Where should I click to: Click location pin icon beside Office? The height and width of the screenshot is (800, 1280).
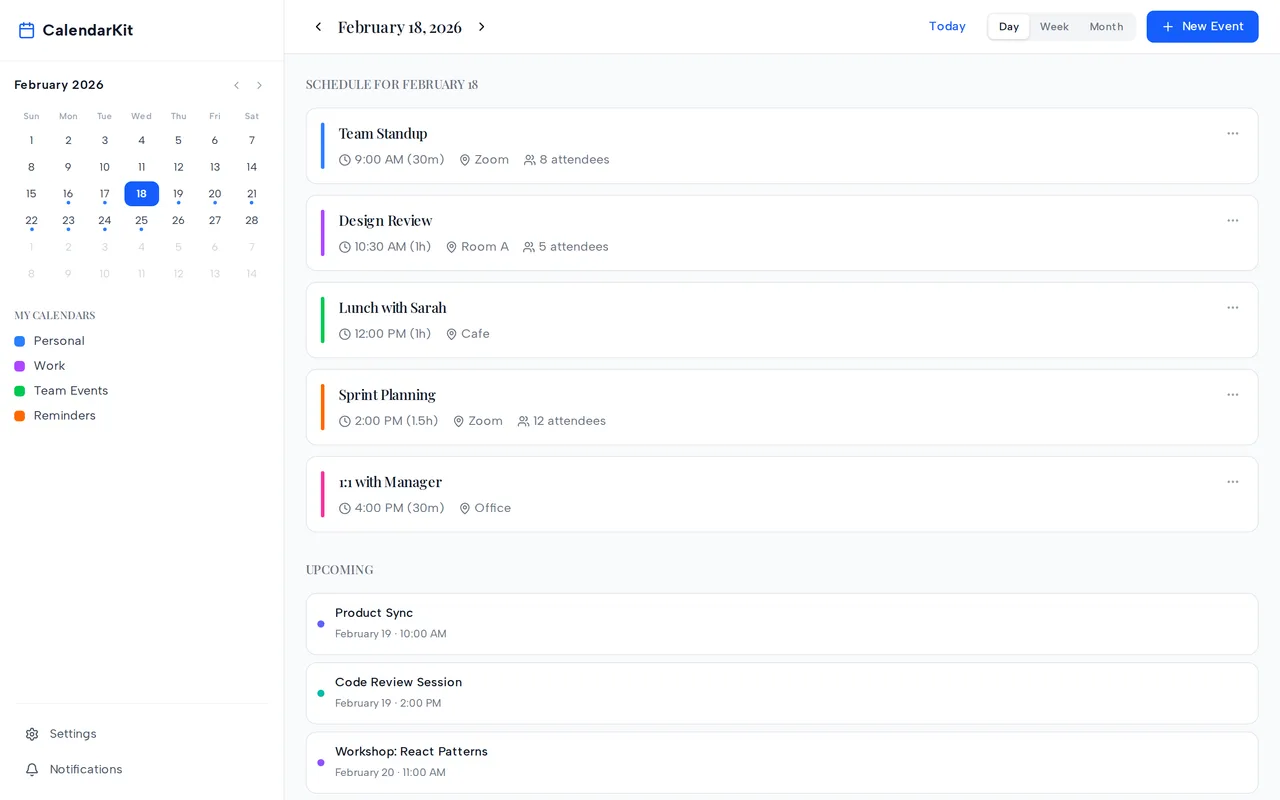click(x=465, y=508)
